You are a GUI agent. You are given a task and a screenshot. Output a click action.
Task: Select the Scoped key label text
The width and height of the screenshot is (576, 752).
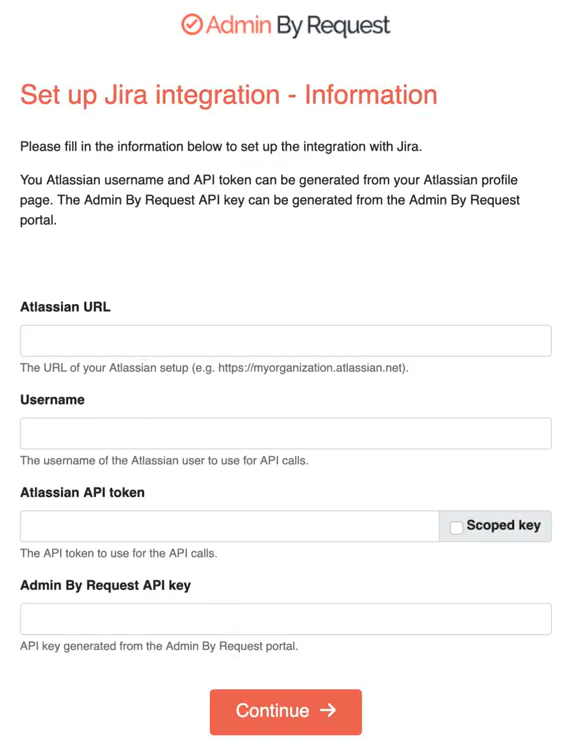pyautogui.click(x=504, y=526)
